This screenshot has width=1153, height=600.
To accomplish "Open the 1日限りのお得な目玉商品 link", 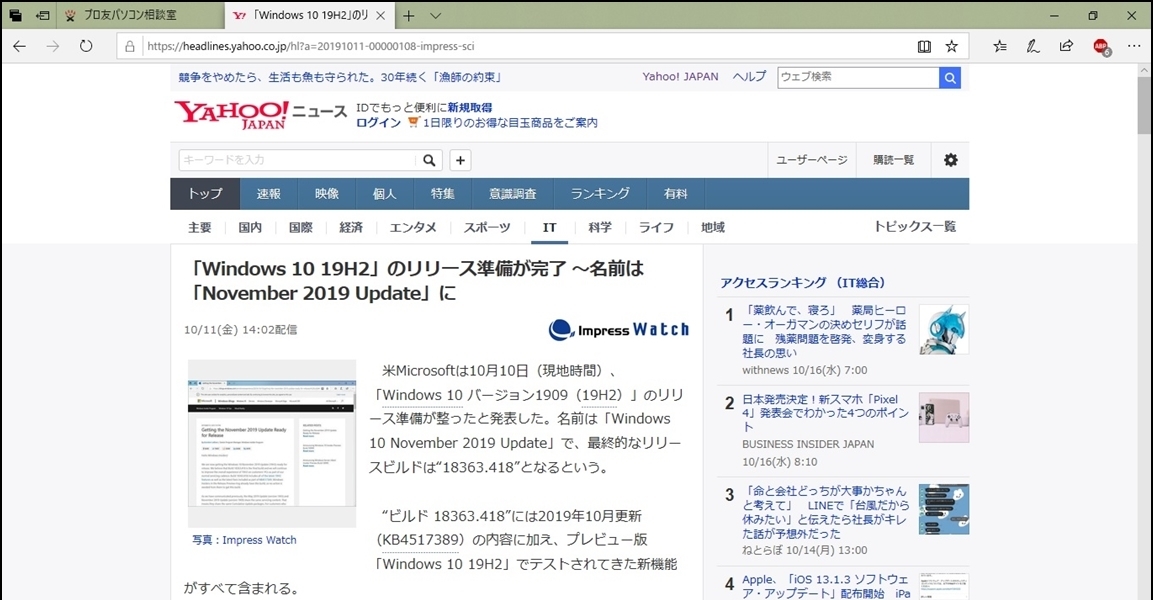I will tap(510, 123).
